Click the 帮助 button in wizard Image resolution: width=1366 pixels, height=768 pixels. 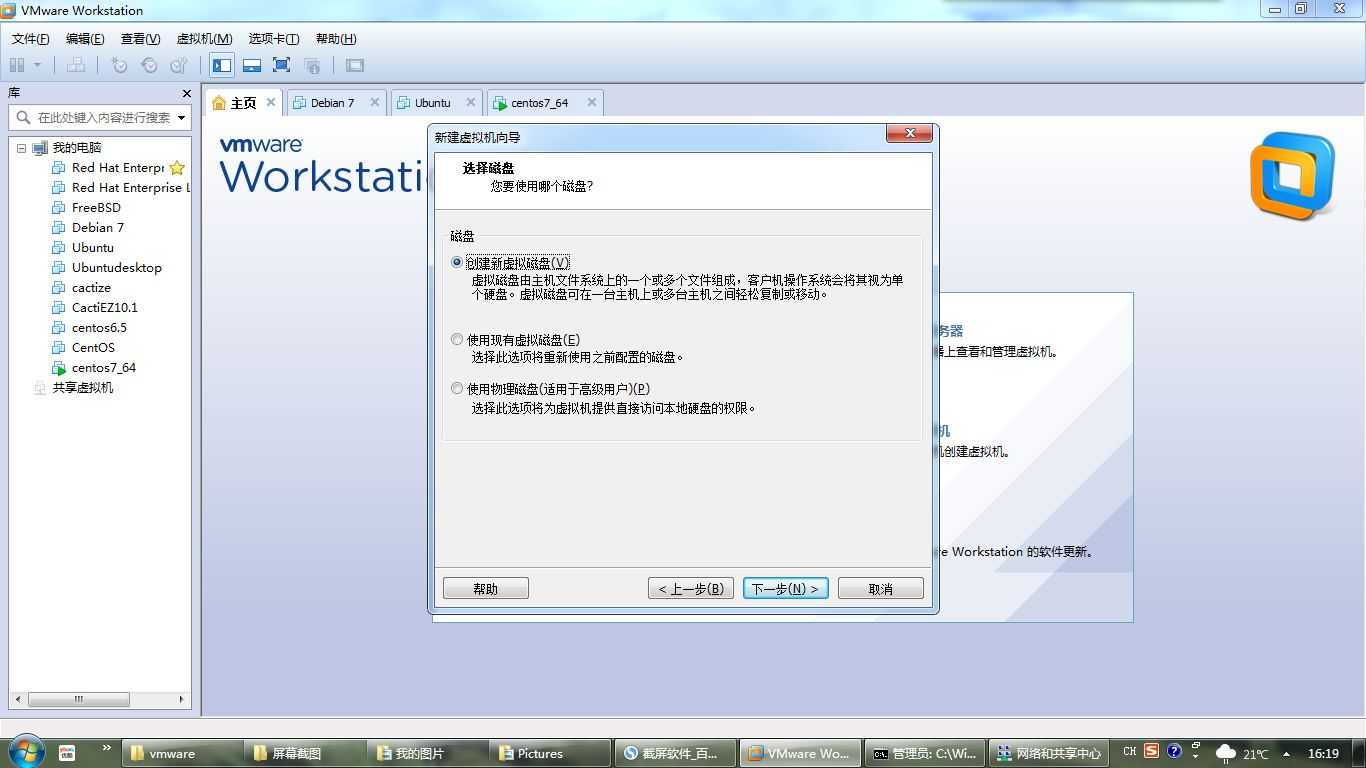point(486,589)
